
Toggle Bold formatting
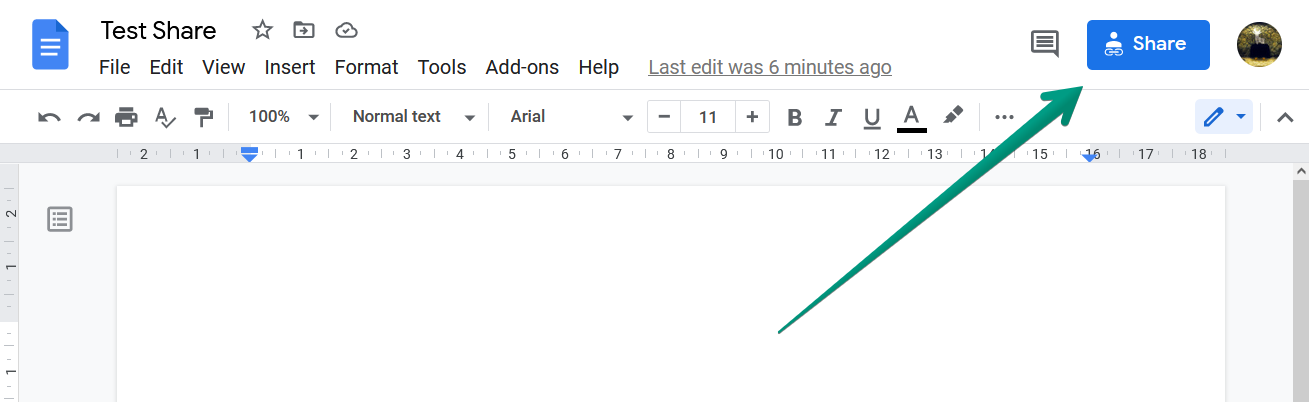(795, 117)
